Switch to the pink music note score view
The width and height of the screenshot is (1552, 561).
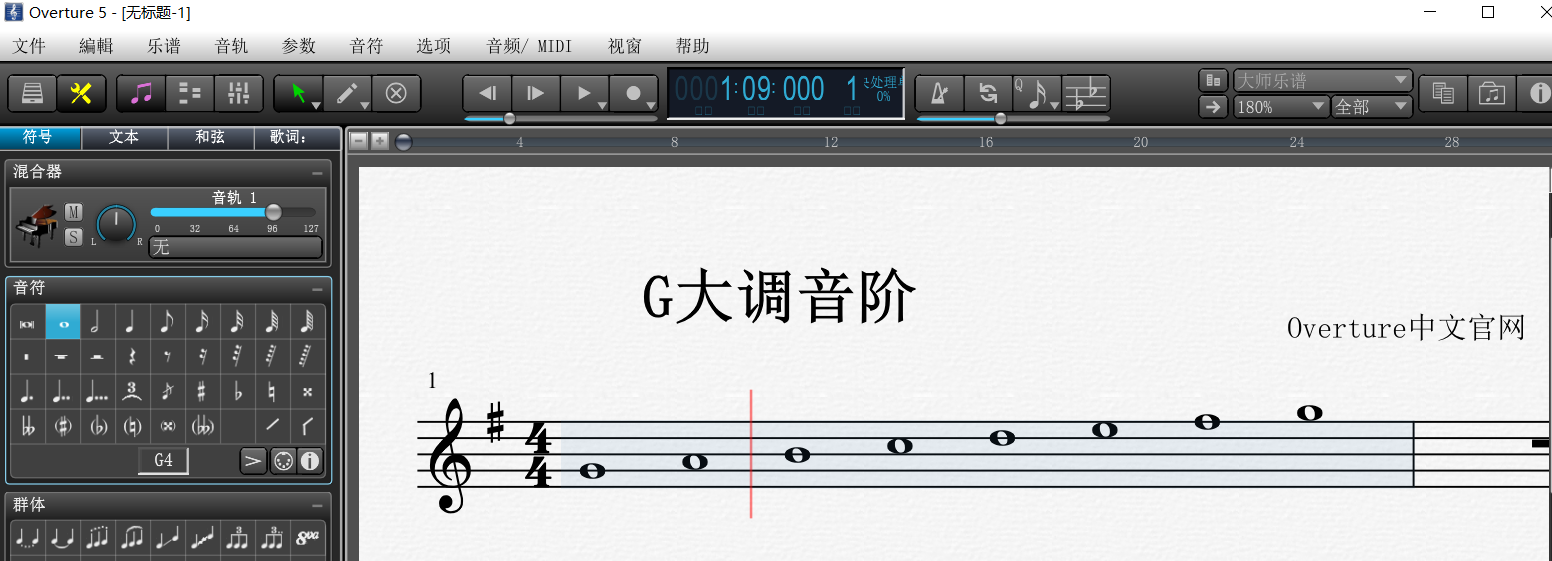141,93
